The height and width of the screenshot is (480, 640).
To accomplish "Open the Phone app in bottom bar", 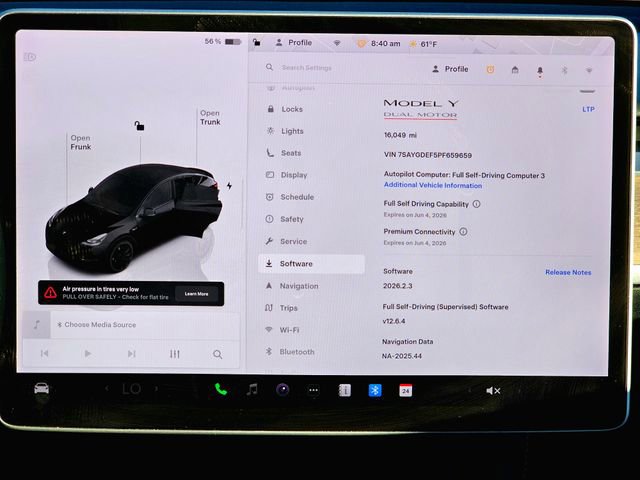I will (221, 389).
